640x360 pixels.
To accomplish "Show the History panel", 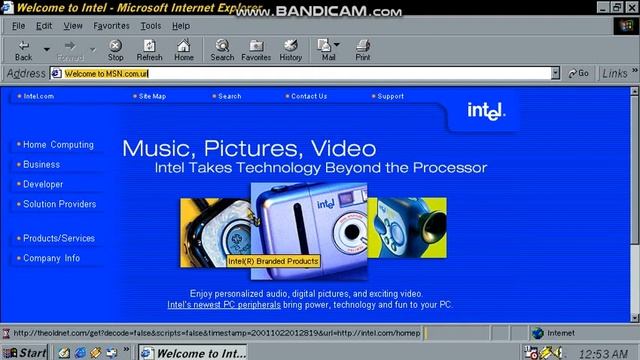I will (291, 51).
